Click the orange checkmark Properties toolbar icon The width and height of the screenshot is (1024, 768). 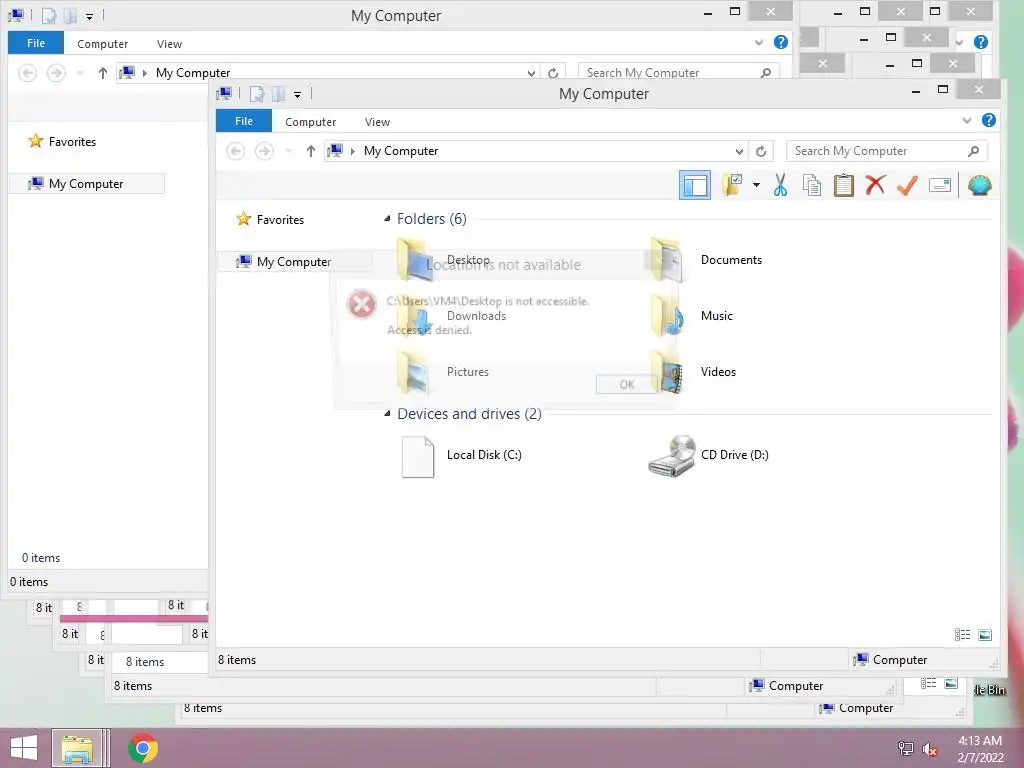pyautogui.click(x=907, y=185)
